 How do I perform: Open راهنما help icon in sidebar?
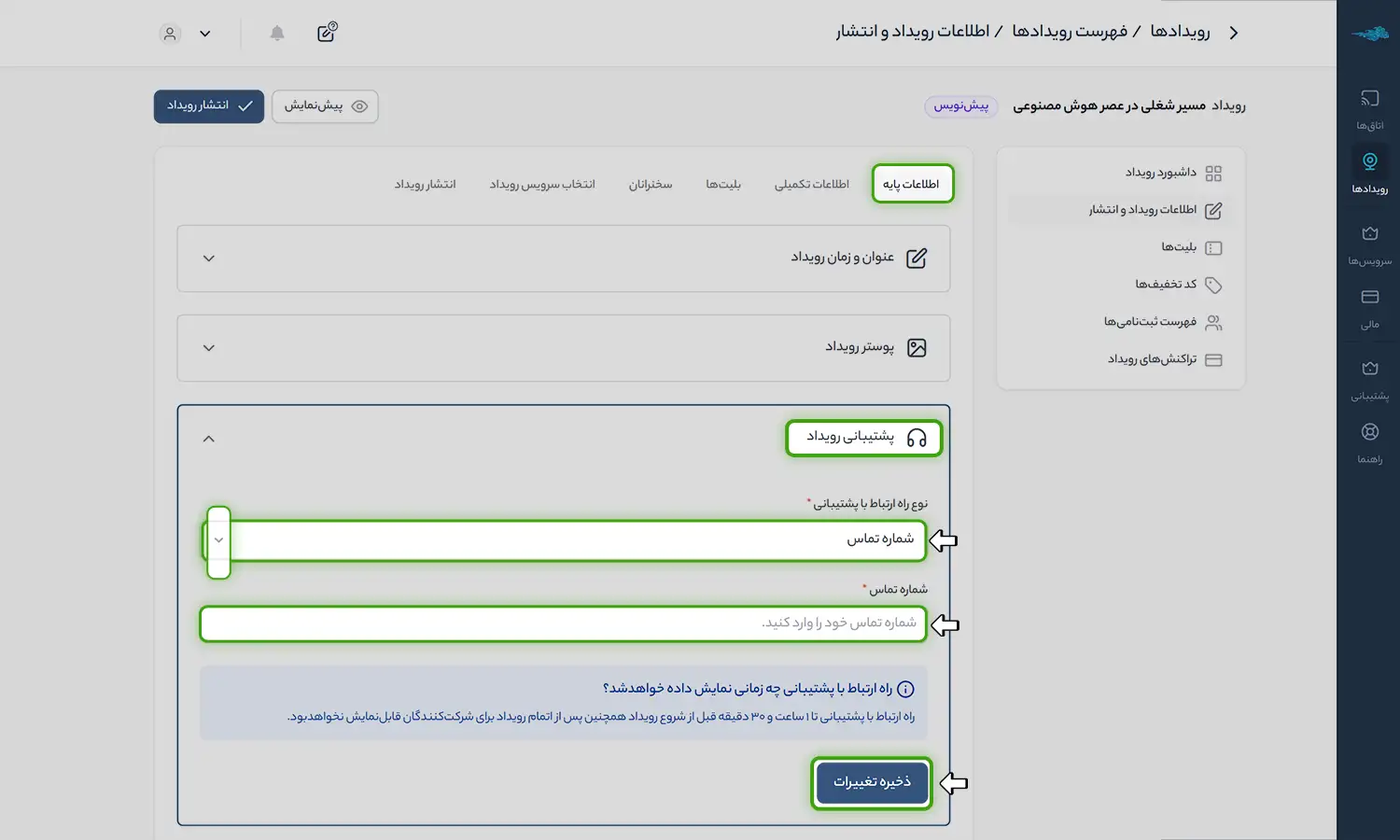tap(1369, 442)
